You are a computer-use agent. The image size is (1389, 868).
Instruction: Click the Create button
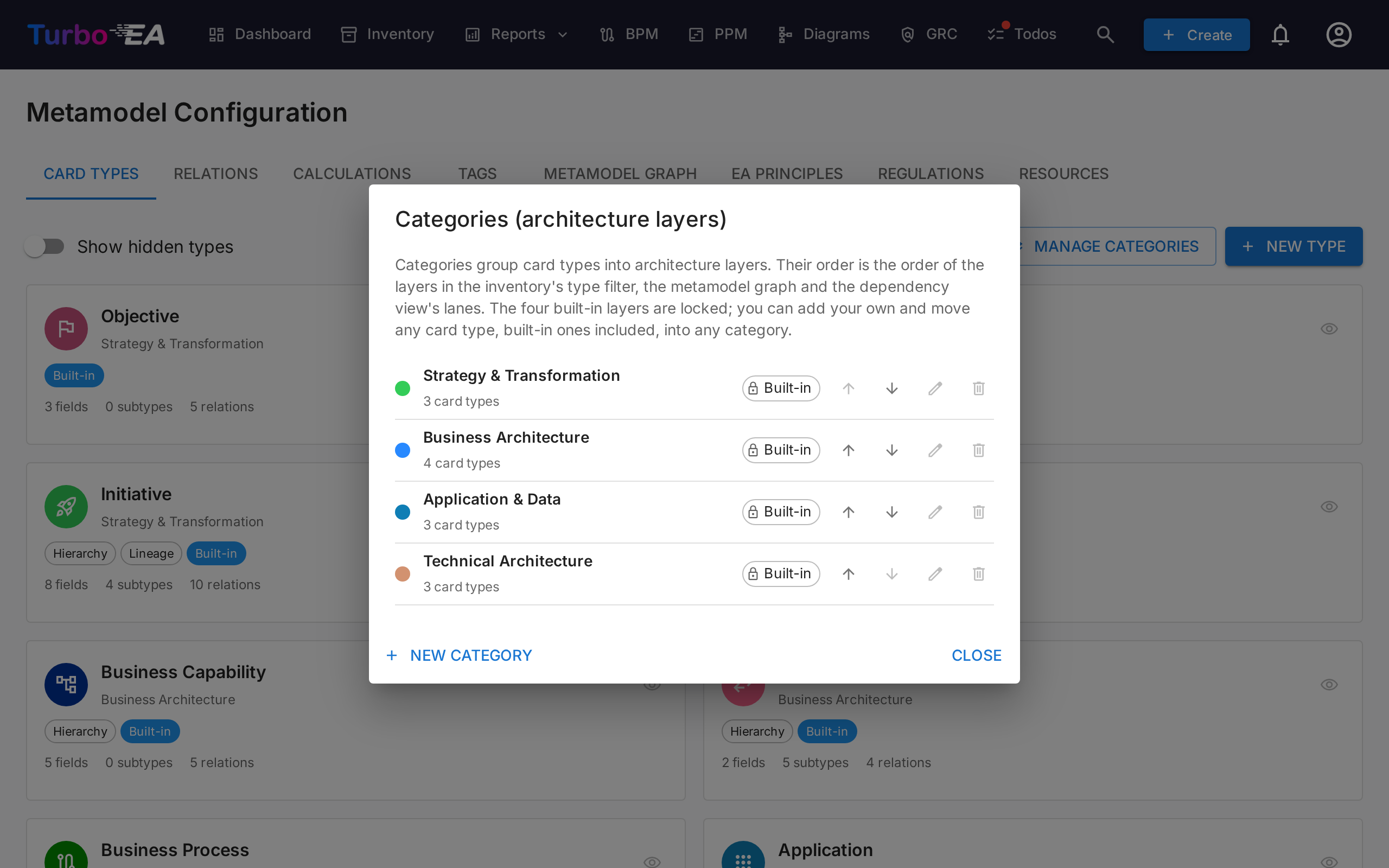[1196, 35]
